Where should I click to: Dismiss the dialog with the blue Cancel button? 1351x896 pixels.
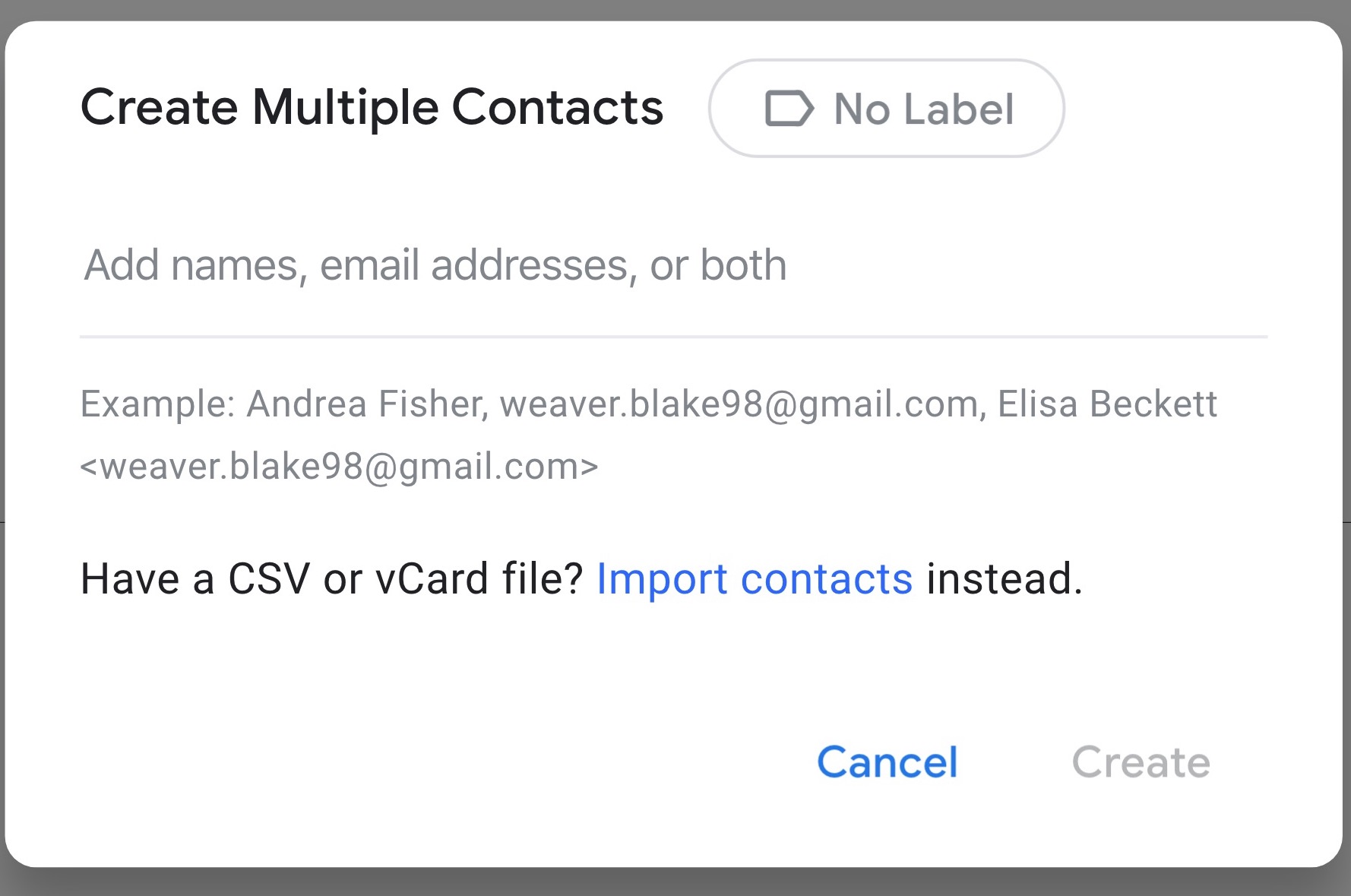(x=887, y=761)
